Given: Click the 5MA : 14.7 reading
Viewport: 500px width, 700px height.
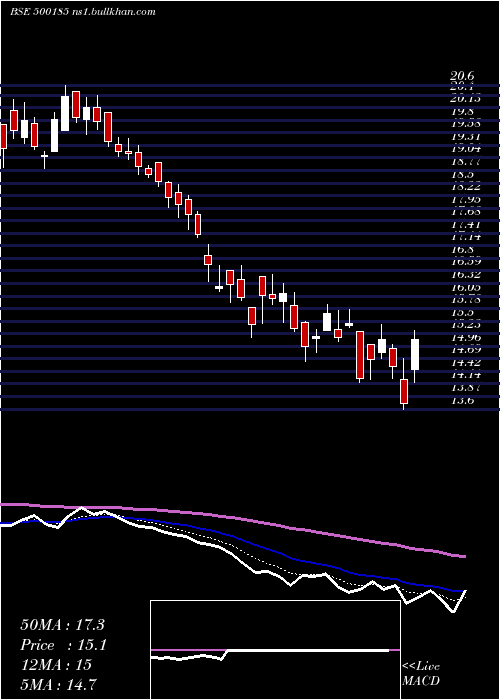Looking at the screenshot, I should pyautogui.click(x=58, y=684).
